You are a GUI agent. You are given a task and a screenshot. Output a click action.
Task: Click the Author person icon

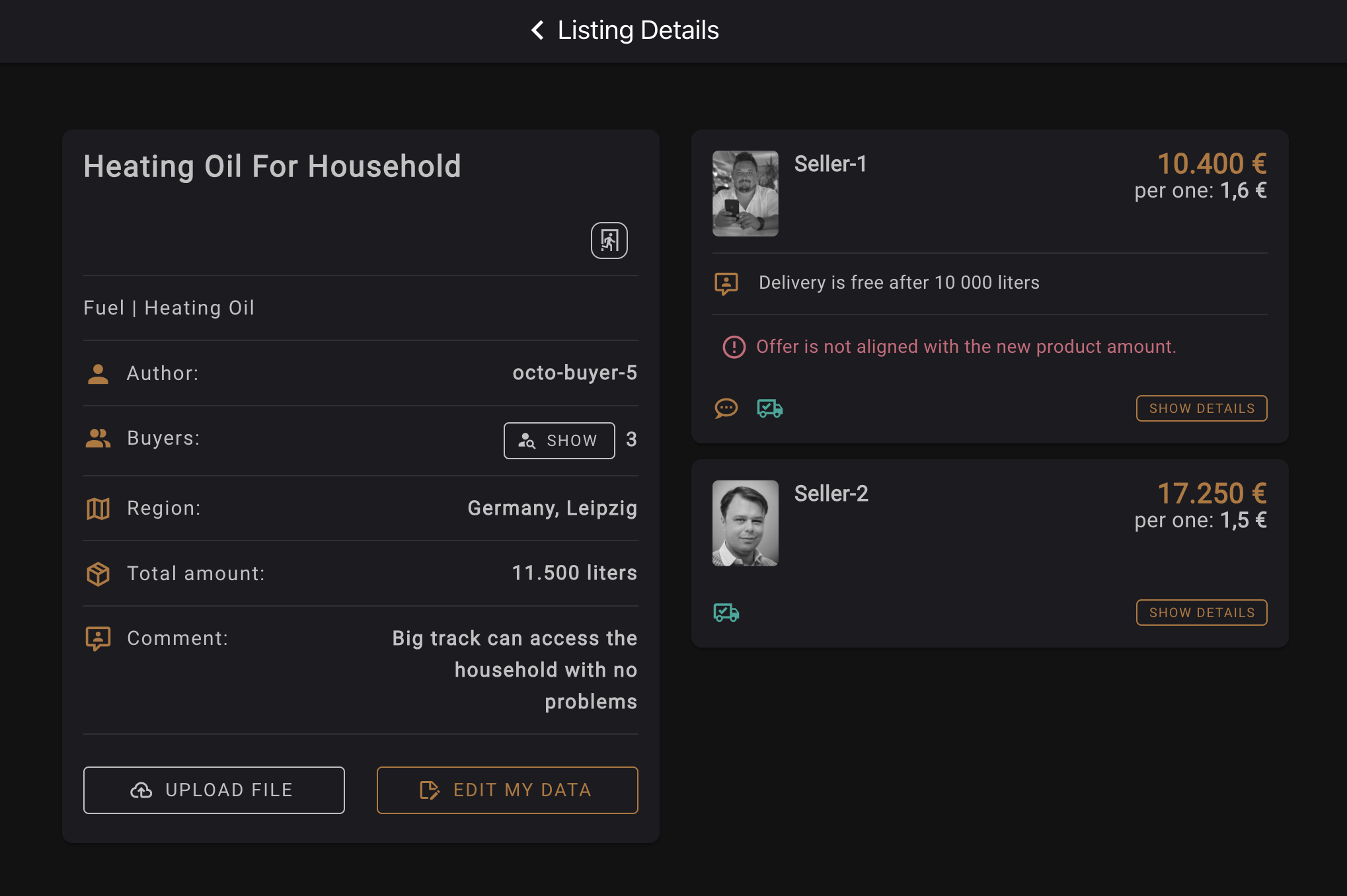tap(98, 373)
